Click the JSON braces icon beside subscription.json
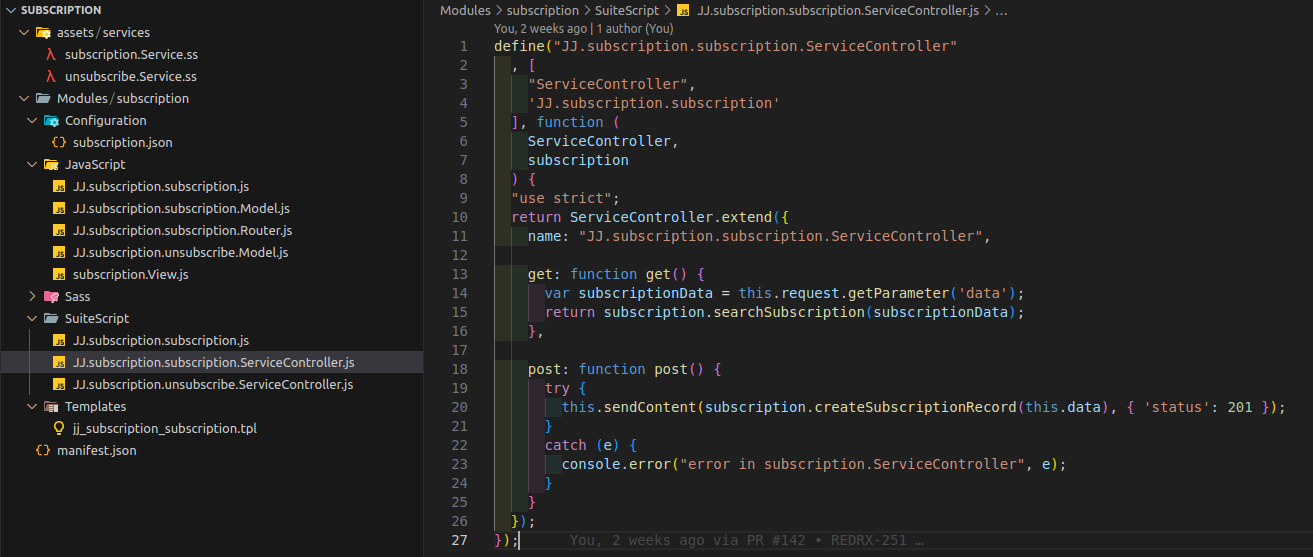 tap(59, 143)
